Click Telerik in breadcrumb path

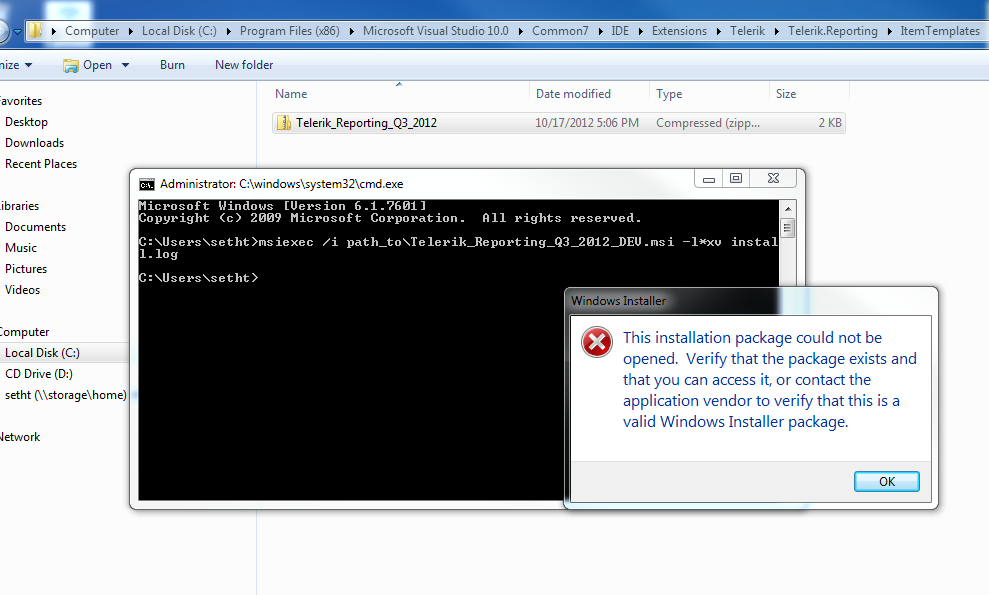click(747, 31)
